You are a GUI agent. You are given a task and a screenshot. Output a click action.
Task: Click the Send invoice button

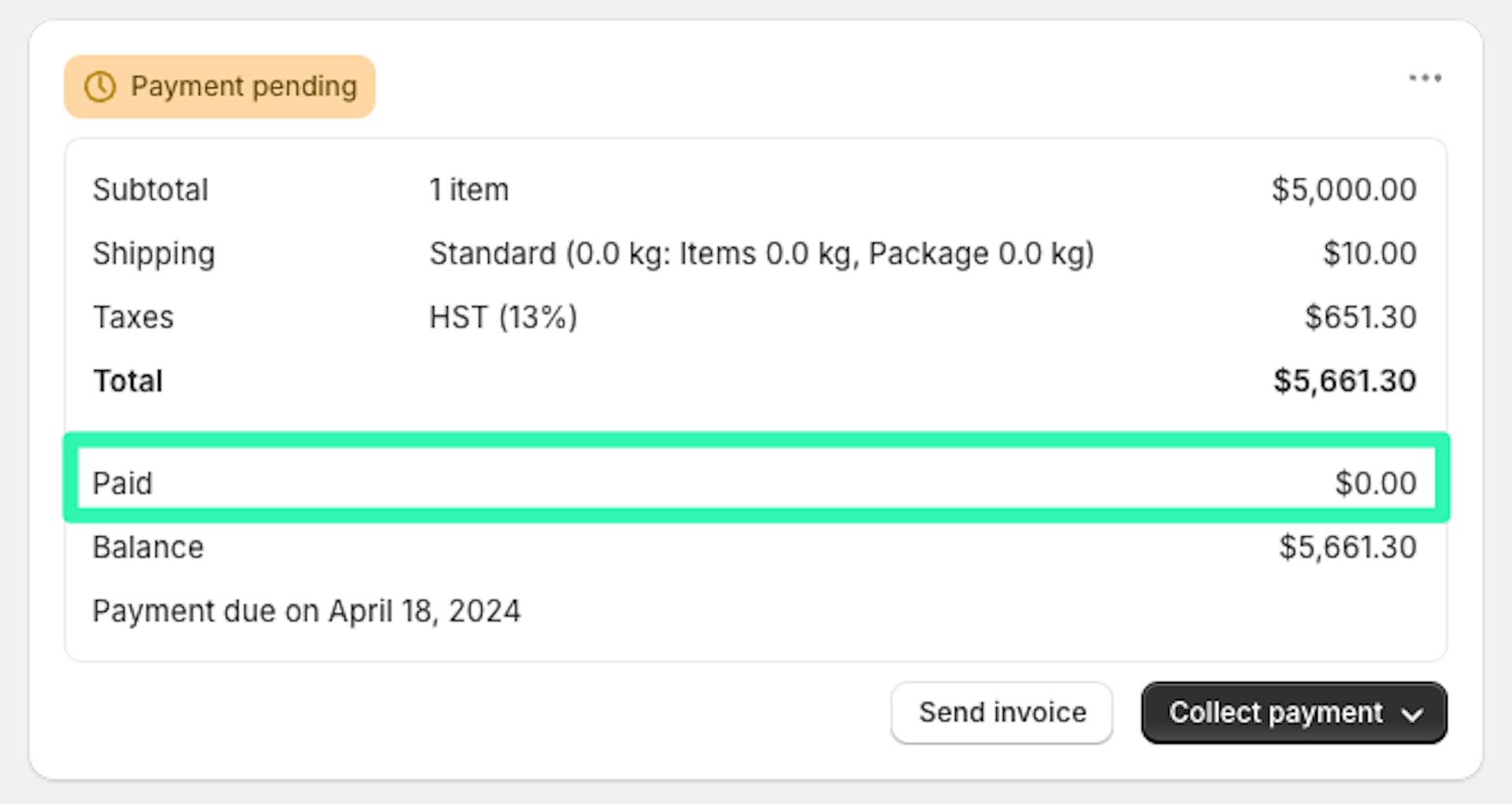click(1002, 713)
